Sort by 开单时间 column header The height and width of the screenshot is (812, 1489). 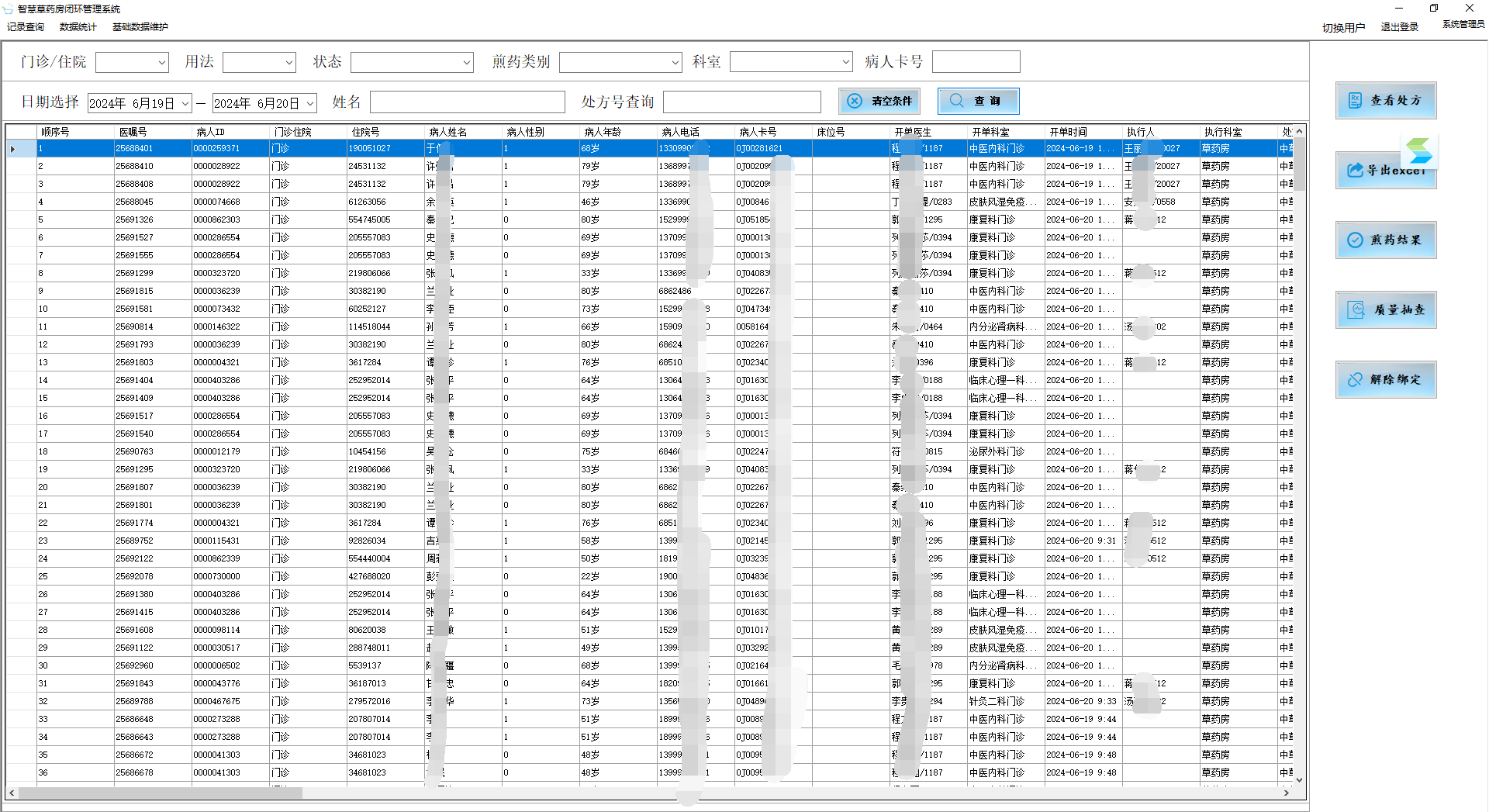point(1083,132)
